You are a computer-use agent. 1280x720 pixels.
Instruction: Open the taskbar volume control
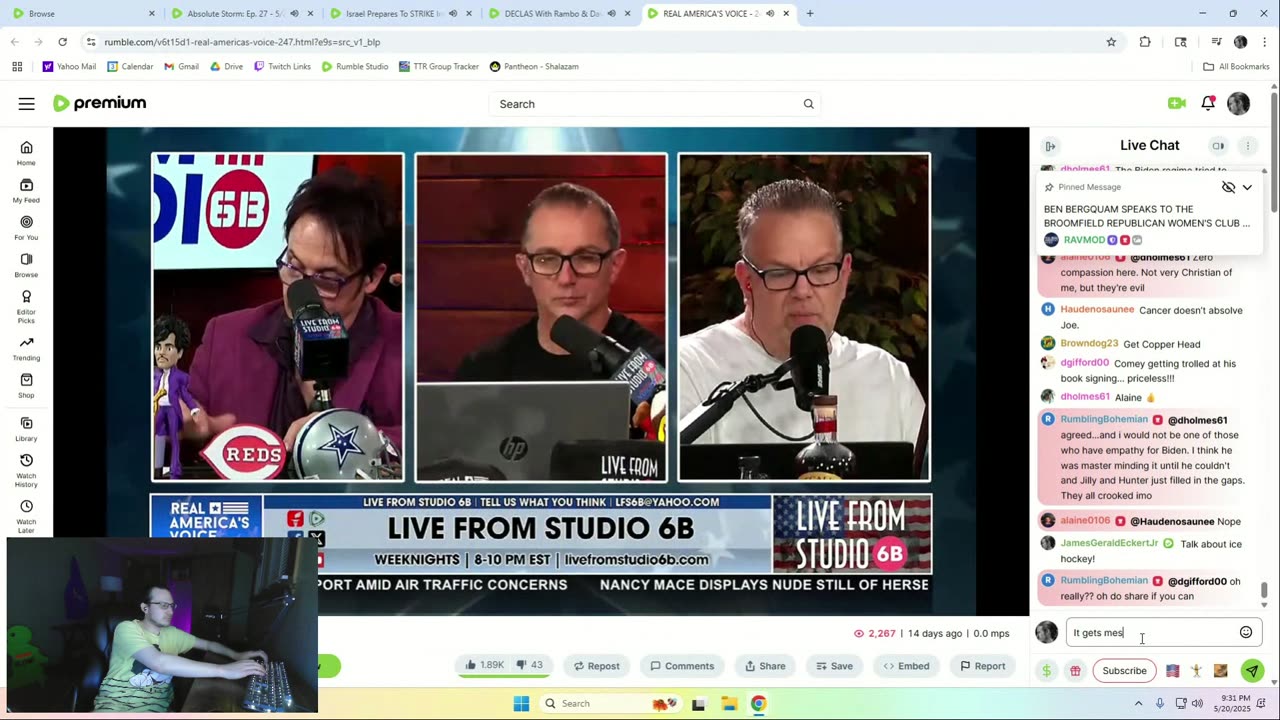(x=1197, y=703)
